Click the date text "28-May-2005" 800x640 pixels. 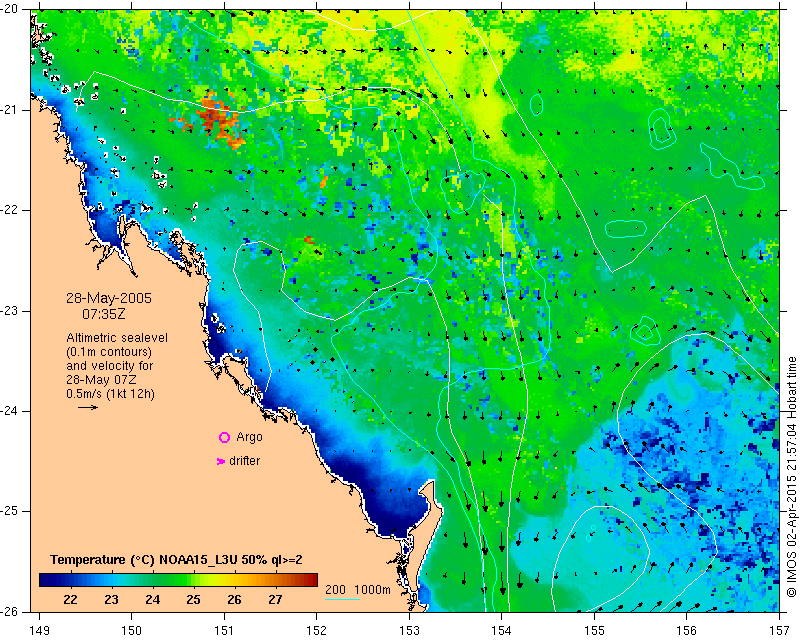[109, 298]
